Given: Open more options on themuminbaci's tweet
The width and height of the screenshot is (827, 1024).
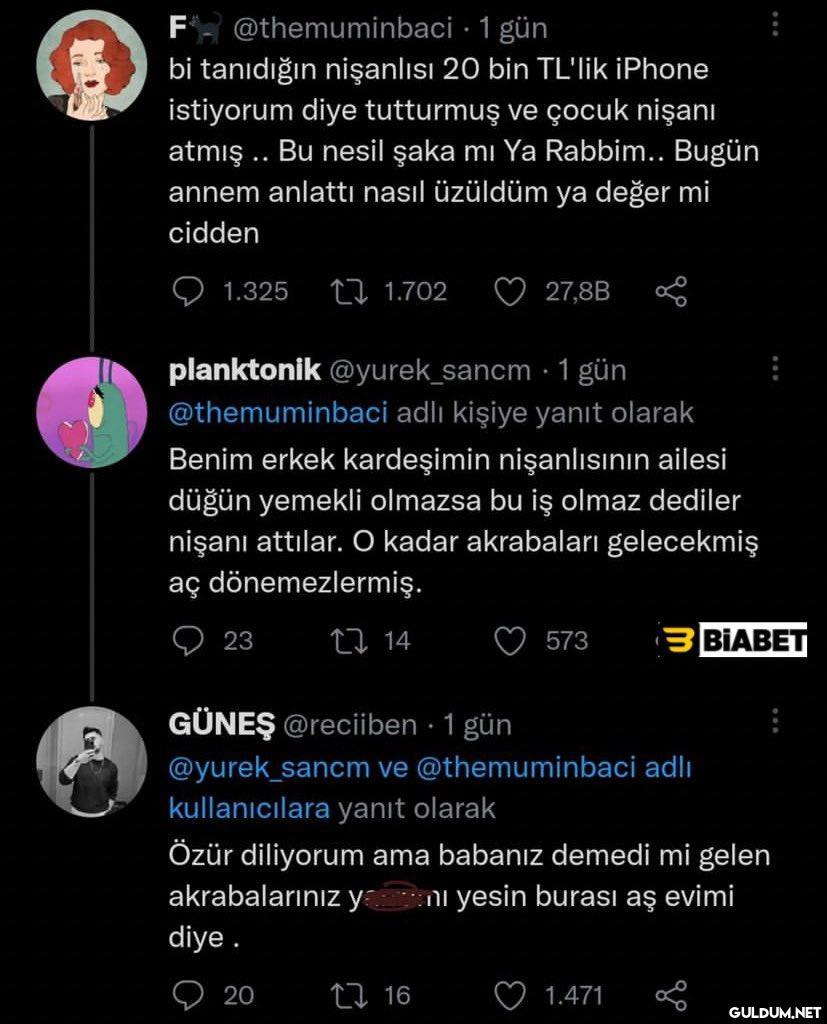Looking at the screenshot, I should (776, 24).
